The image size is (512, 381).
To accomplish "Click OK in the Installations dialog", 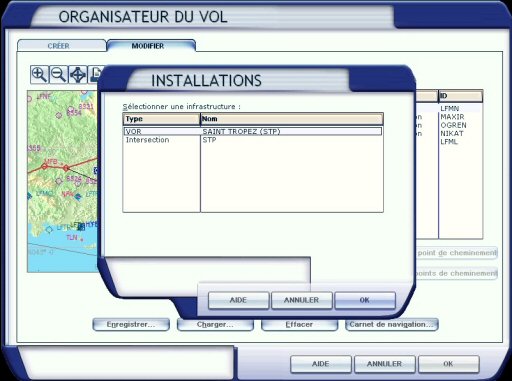I will 365,300.
